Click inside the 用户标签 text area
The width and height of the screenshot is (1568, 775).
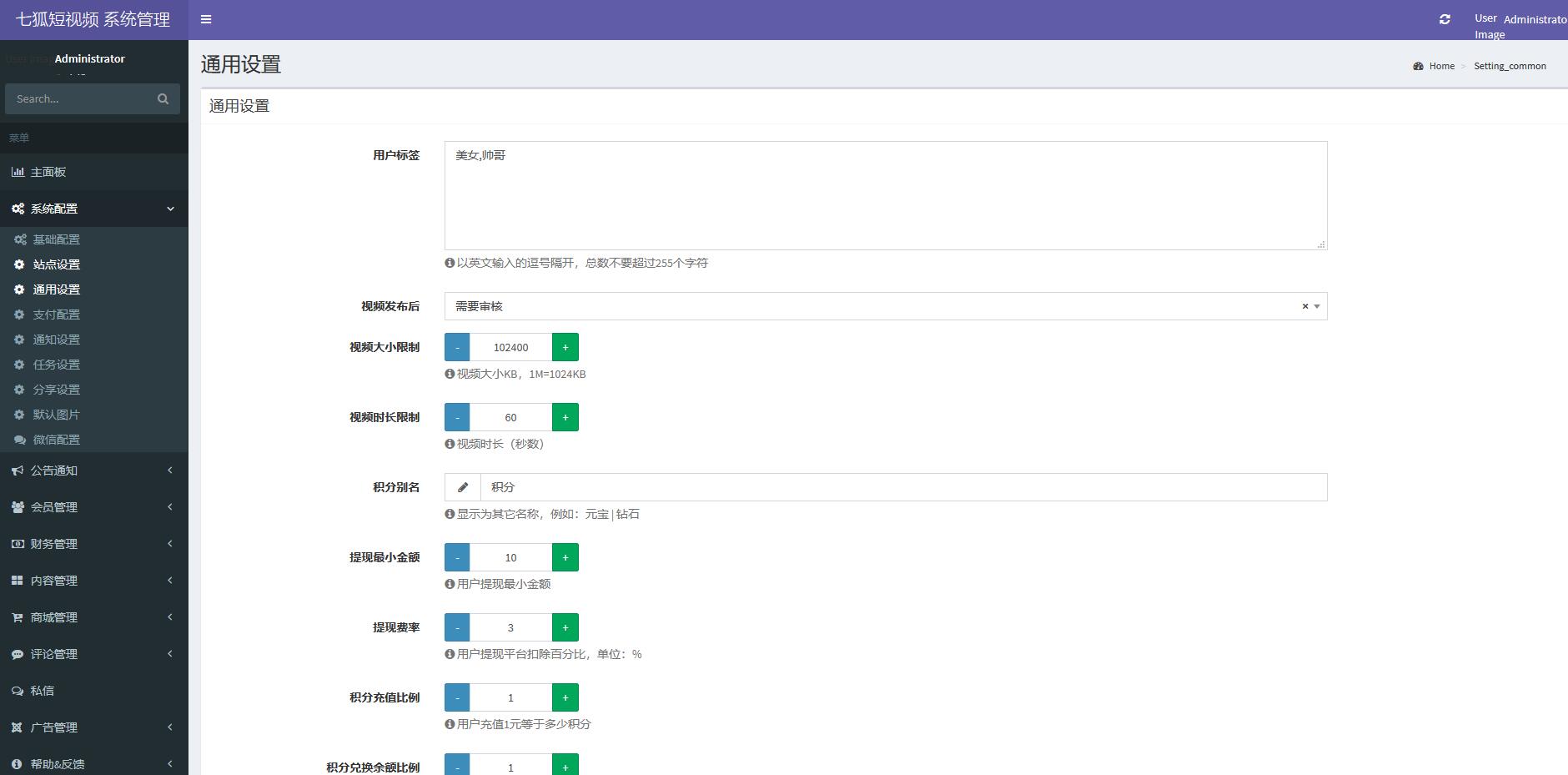[885, 195]
